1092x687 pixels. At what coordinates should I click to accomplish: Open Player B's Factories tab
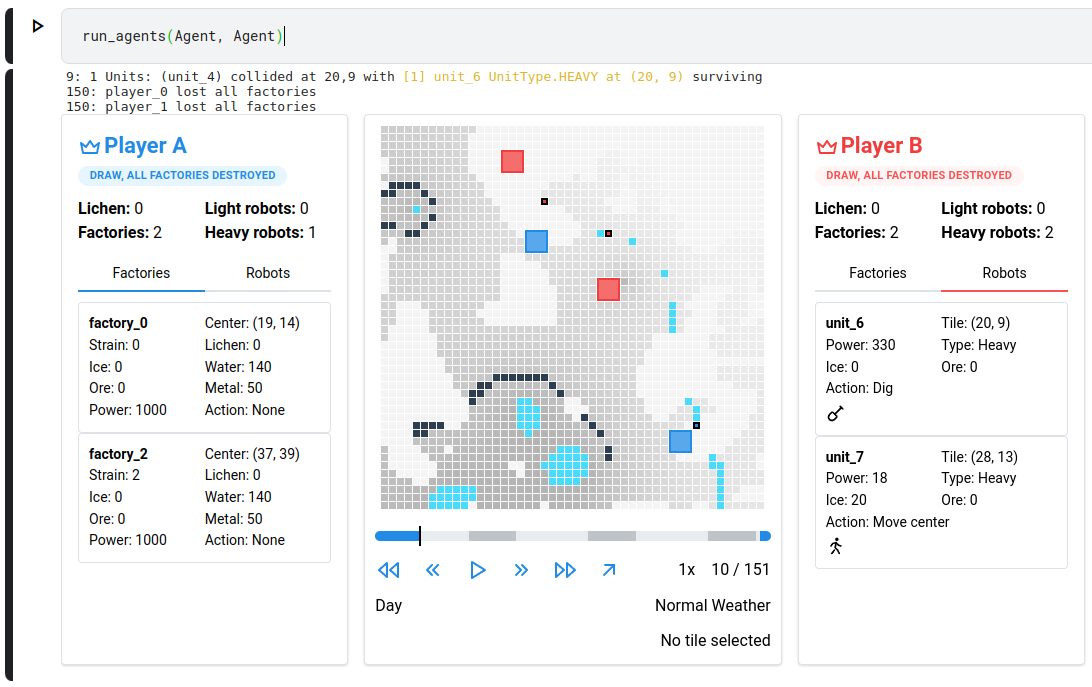(x=877, y=273)
